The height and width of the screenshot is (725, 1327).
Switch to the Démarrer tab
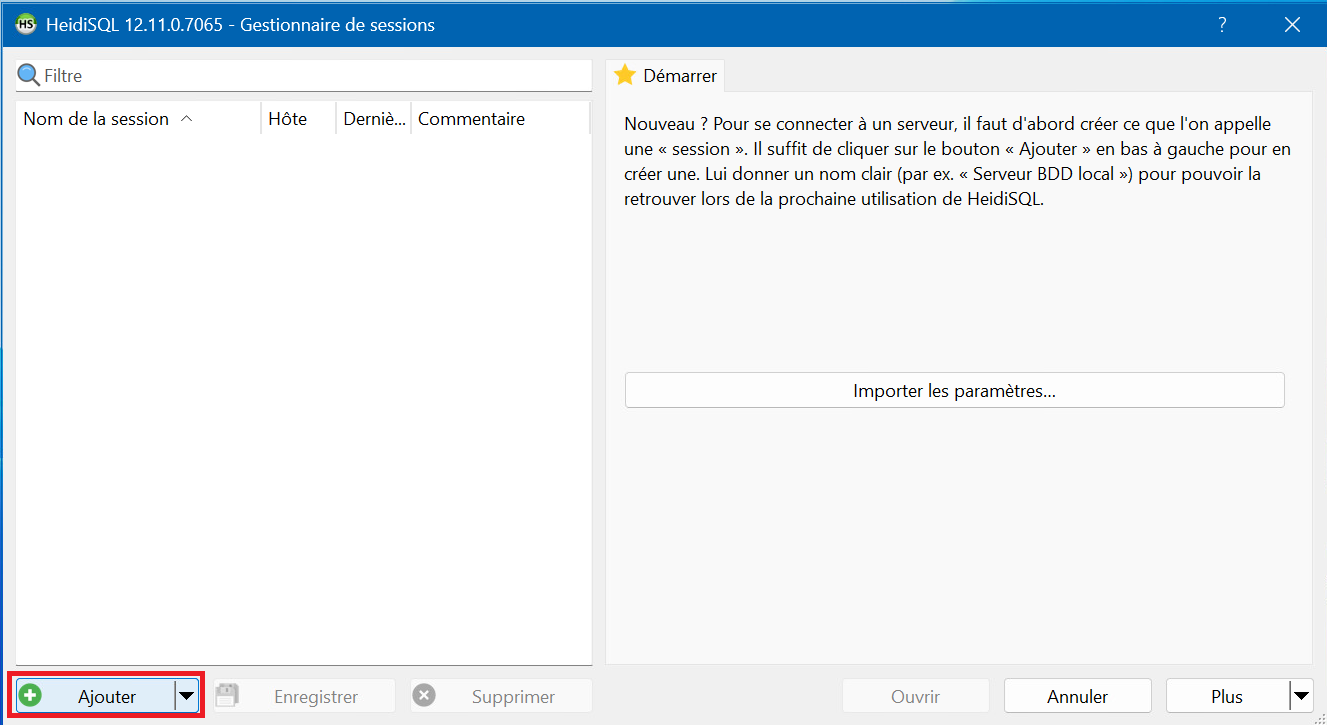tap(666, 75)
